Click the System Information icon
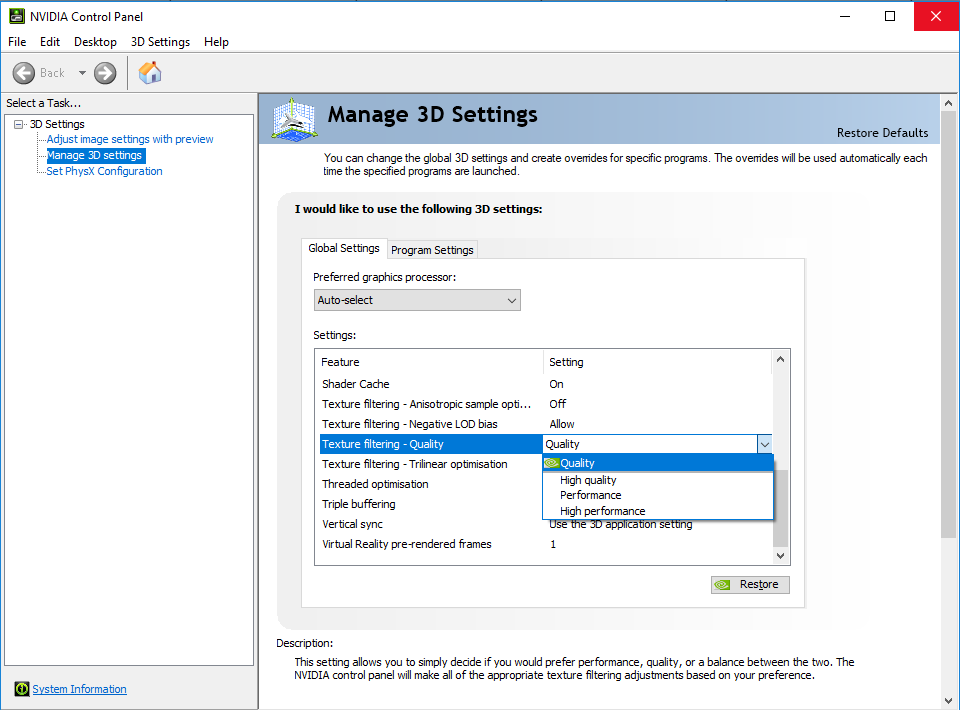The image size is (960, 710). pyautogui.click(x=21, y=689)
